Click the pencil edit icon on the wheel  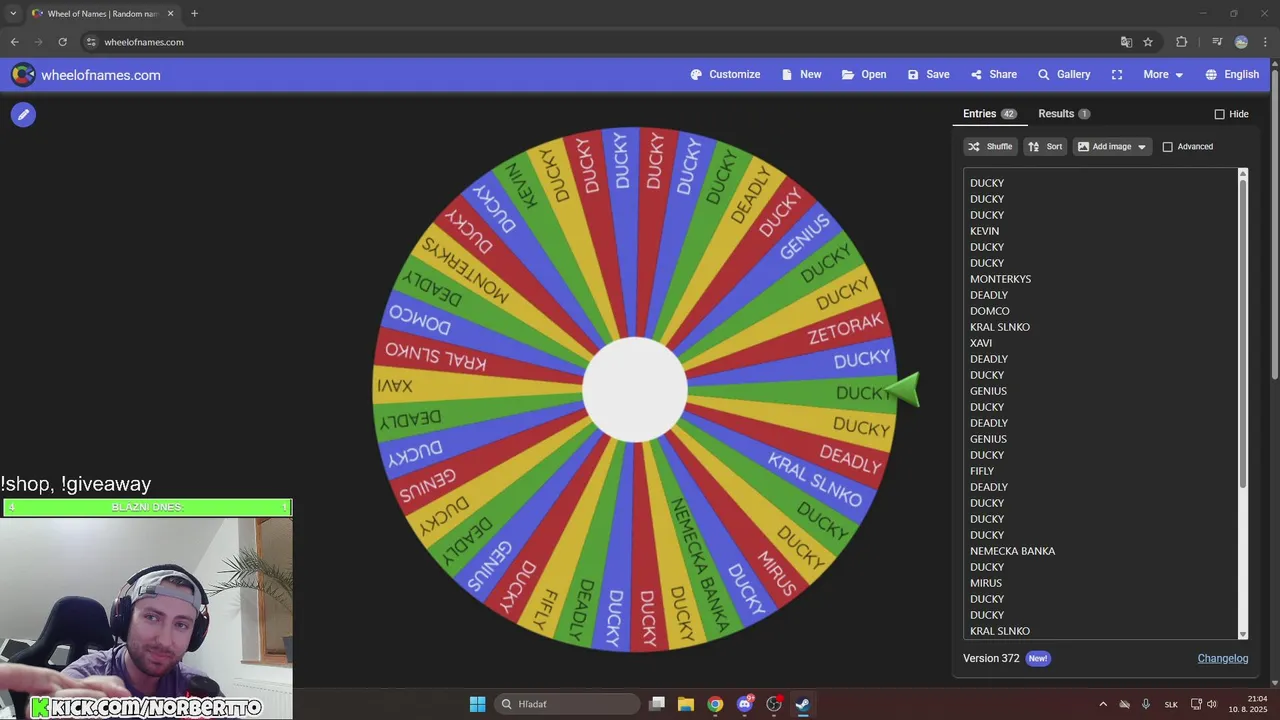click(x=23, y=115)
